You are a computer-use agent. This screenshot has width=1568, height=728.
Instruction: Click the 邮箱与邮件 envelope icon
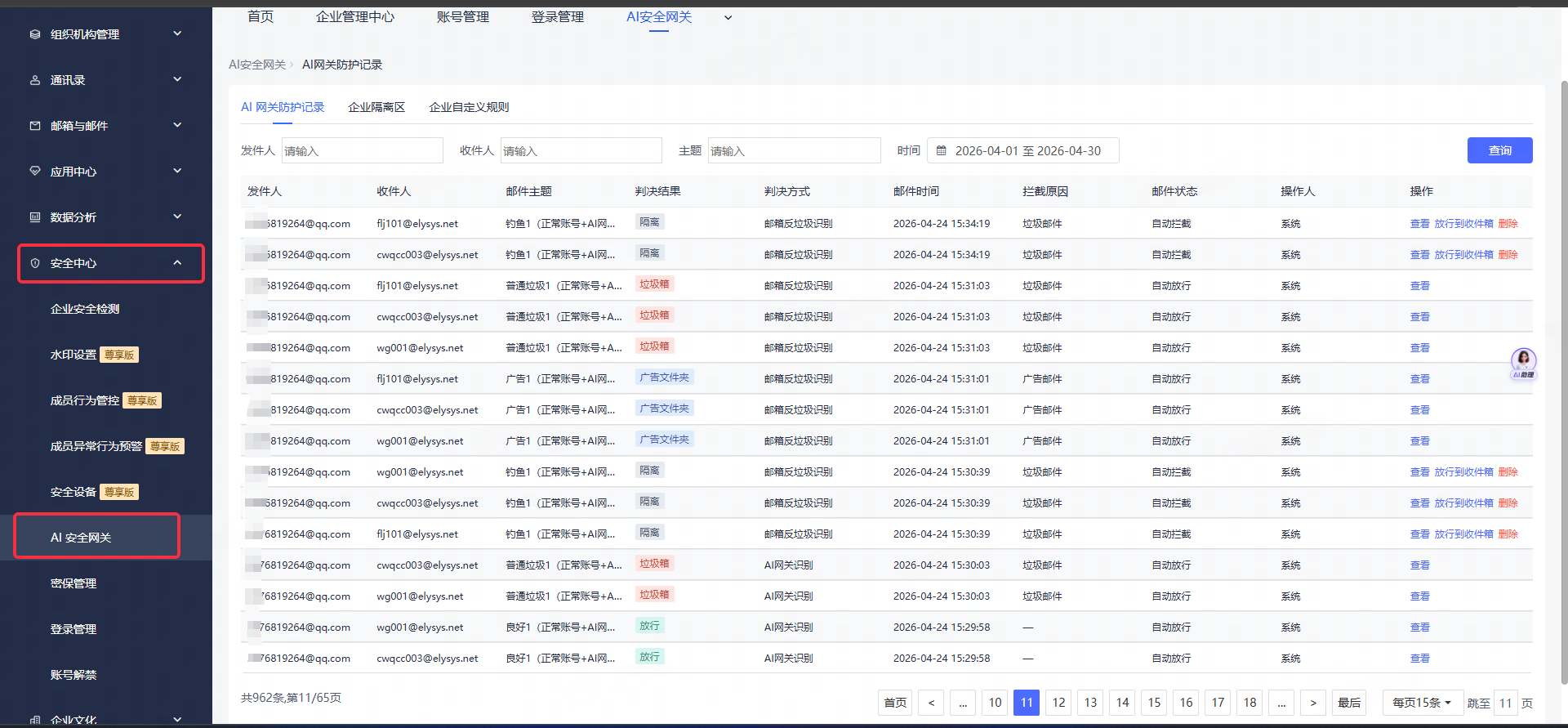35,126
